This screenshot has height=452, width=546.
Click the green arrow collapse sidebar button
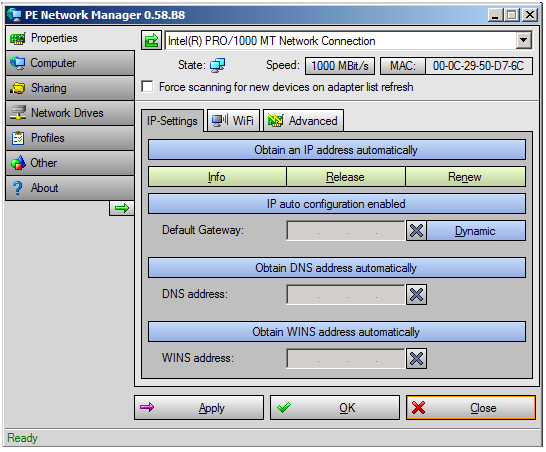click(122, 208)
